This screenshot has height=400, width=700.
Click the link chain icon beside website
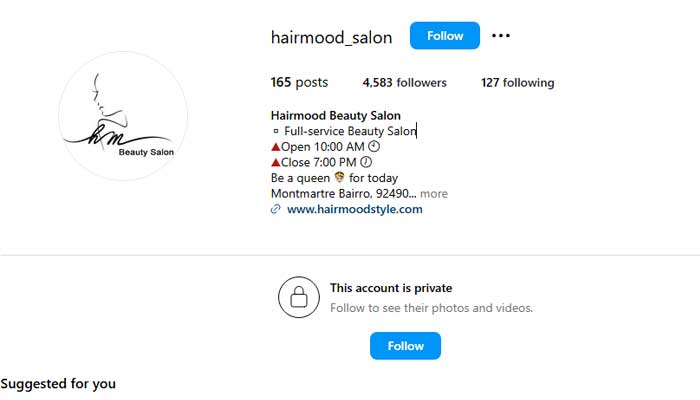(275, 209)
